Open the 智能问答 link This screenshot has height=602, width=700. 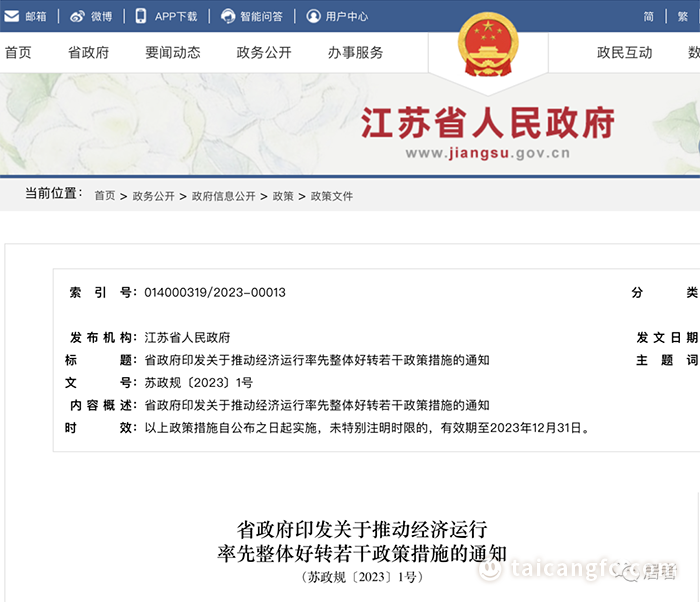(262, 17)
